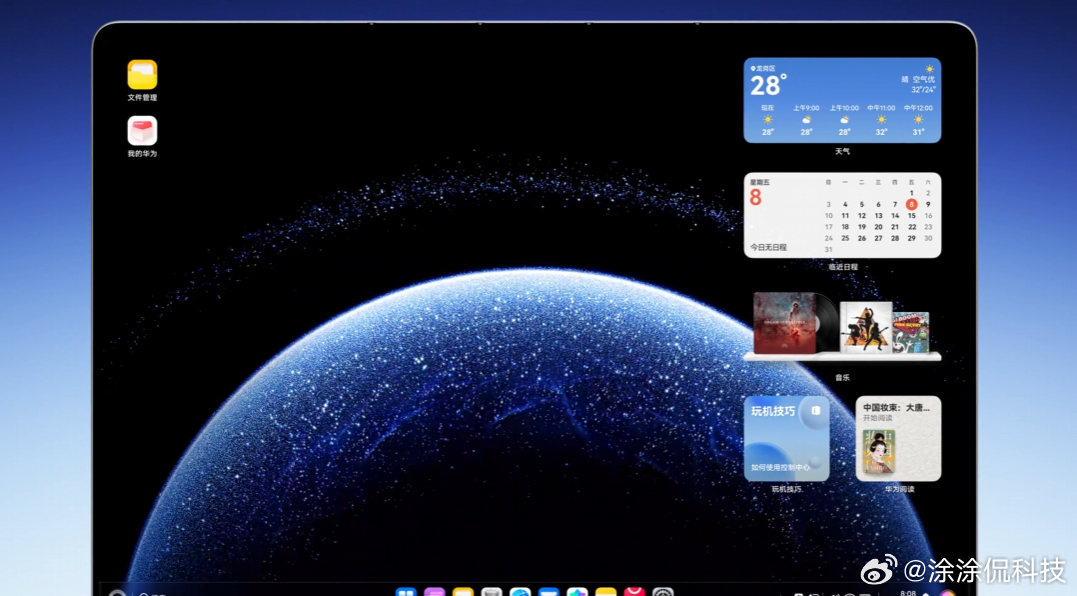This screenshot has height=596, width=1077.
Task: Click the 现在 current weather sun icon
Action: tap(767, 120)
